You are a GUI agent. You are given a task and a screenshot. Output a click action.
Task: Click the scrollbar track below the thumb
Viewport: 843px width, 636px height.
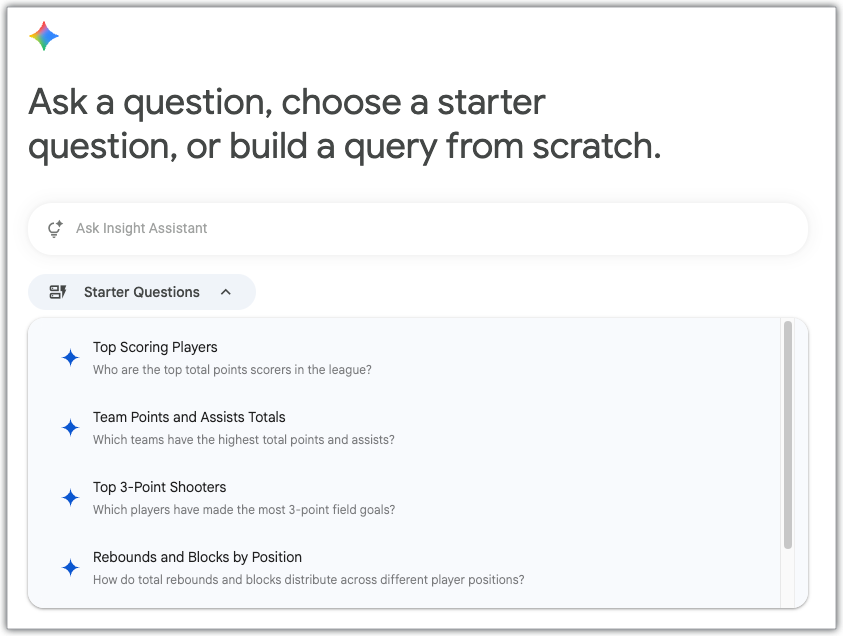(788, 578)
